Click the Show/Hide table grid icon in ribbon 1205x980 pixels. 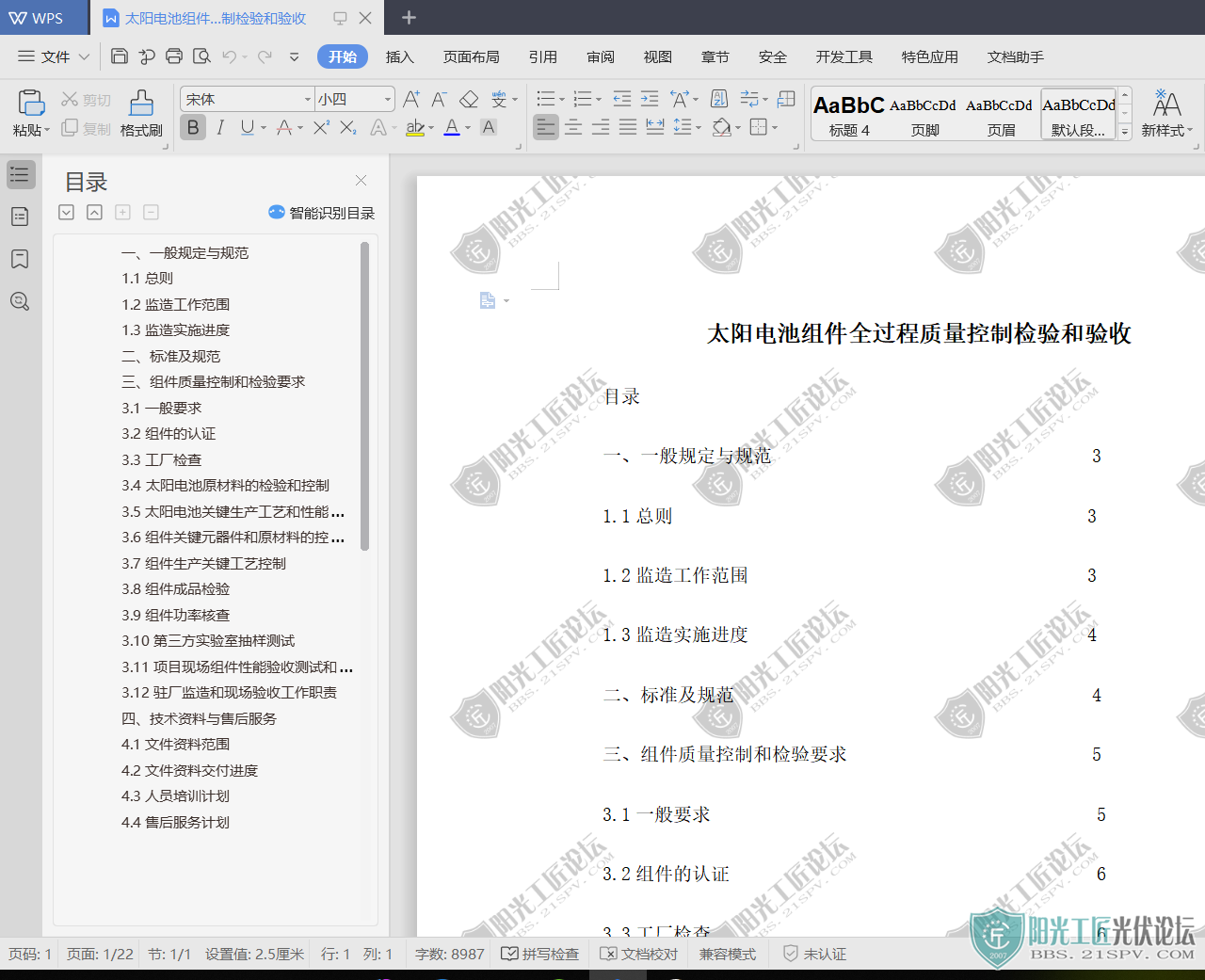coord(787,99)
